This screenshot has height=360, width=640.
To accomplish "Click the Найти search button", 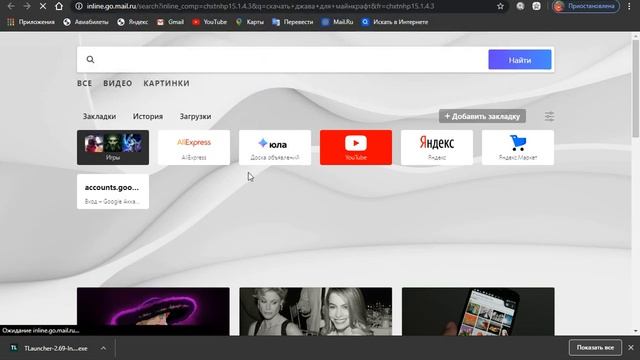I will 520,60.
